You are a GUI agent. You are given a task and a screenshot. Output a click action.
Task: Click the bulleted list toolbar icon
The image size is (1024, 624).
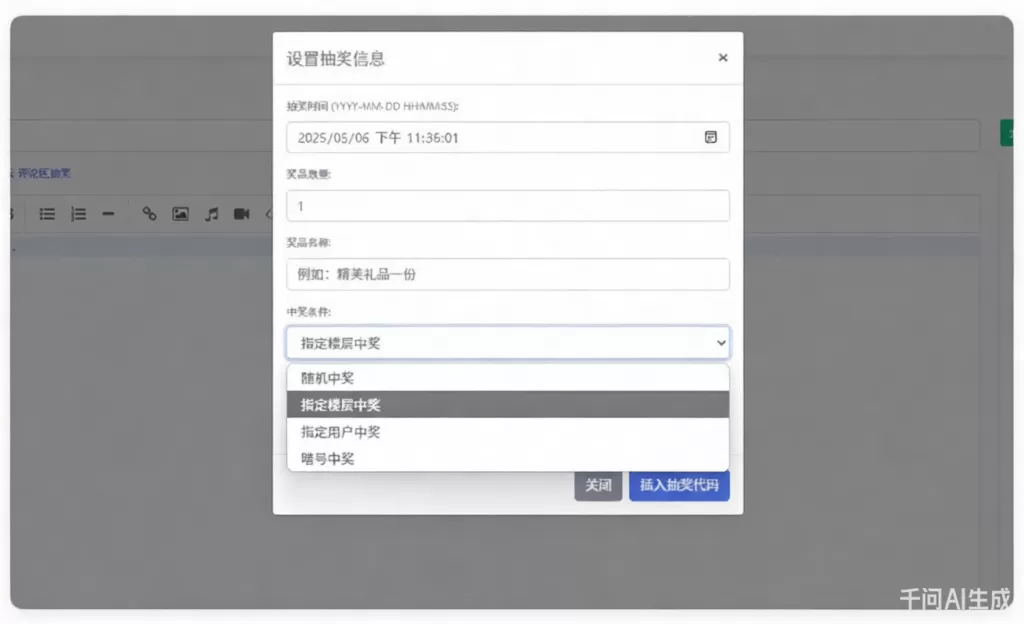tap(47, 214)
